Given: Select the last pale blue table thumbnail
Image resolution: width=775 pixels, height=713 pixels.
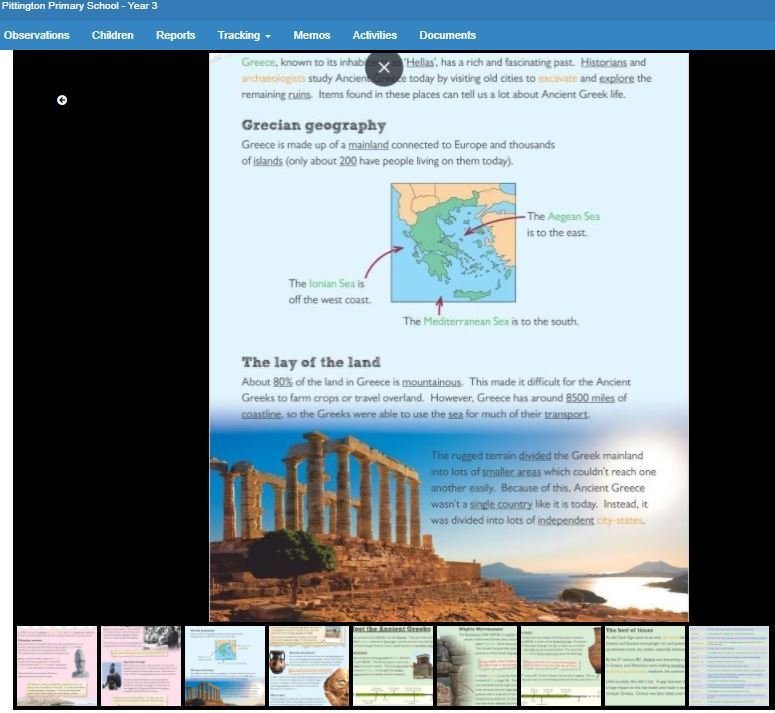Looking at the screenshot, I should pos(729,666).
